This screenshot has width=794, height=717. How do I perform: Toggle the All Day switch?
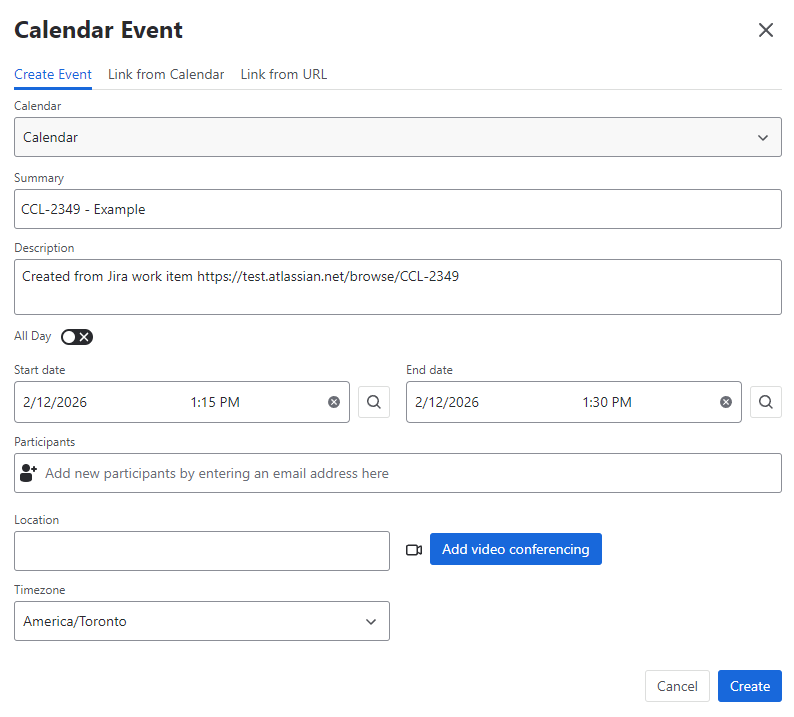pos(77,337)
